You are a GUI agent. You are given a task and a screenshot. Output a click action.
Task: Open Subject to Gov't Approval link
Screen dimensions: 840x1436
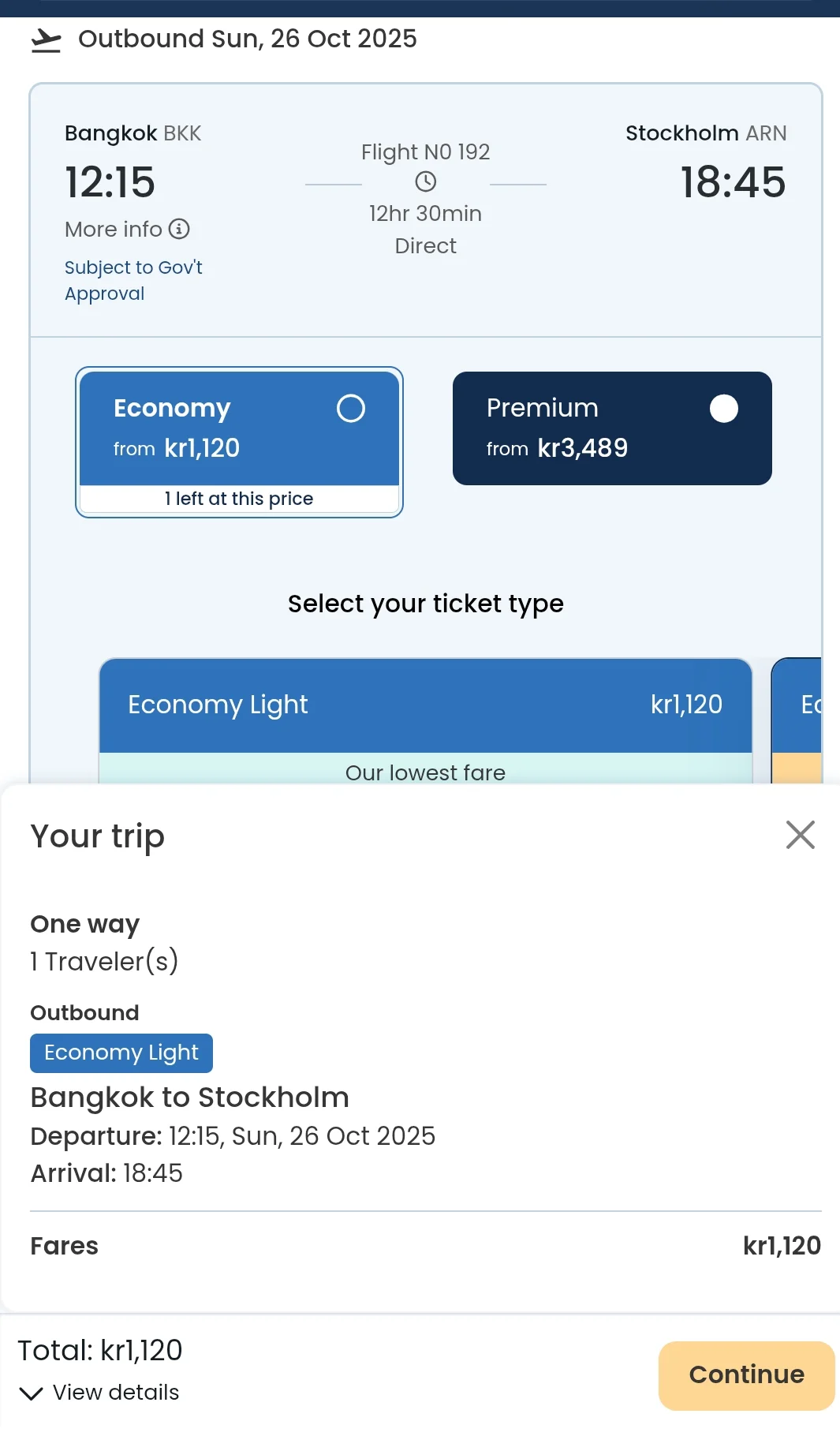pyautogui.click(x=133, y=280)
